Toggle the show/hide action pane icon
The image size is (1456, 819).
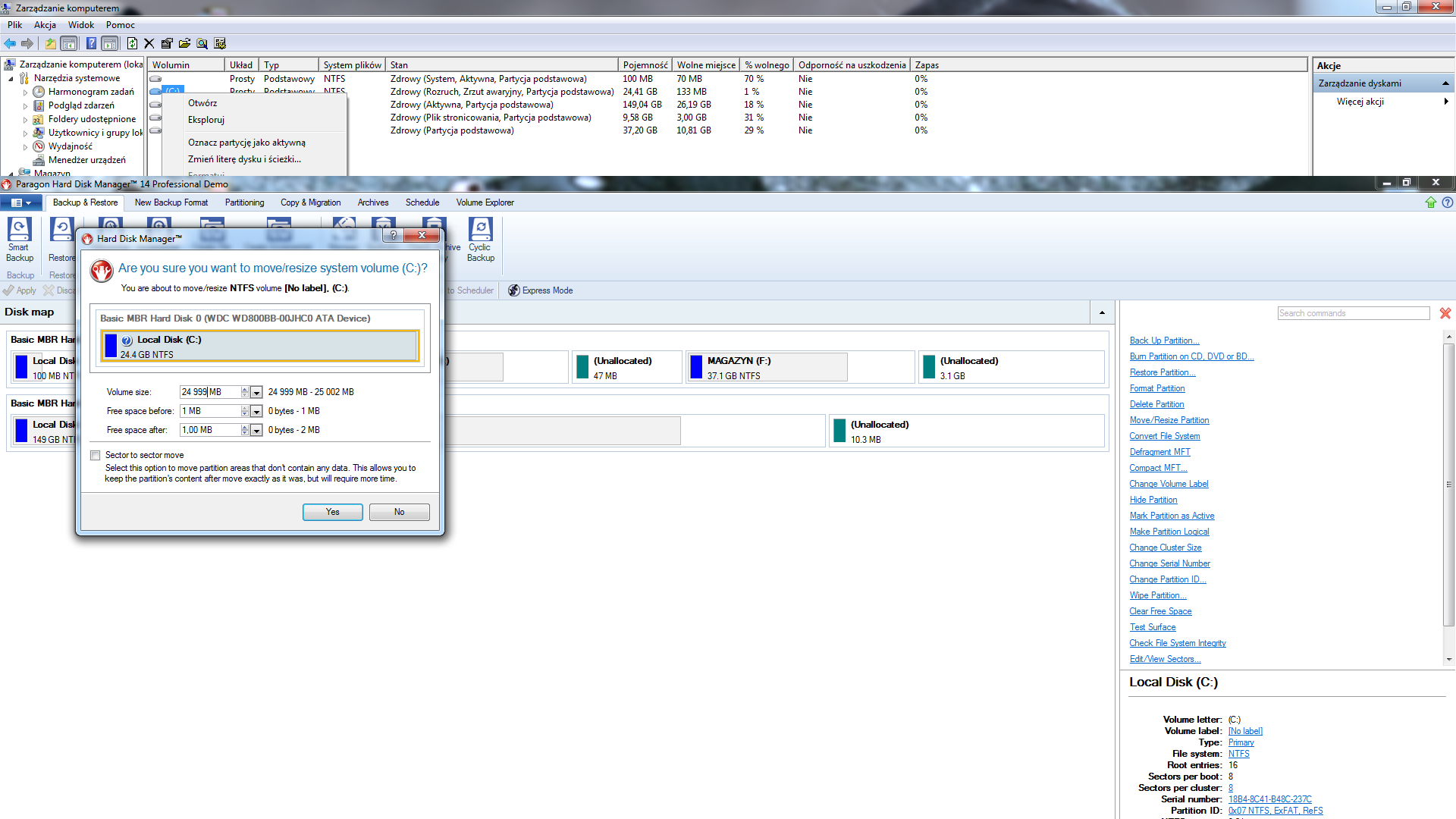[110, 43]
